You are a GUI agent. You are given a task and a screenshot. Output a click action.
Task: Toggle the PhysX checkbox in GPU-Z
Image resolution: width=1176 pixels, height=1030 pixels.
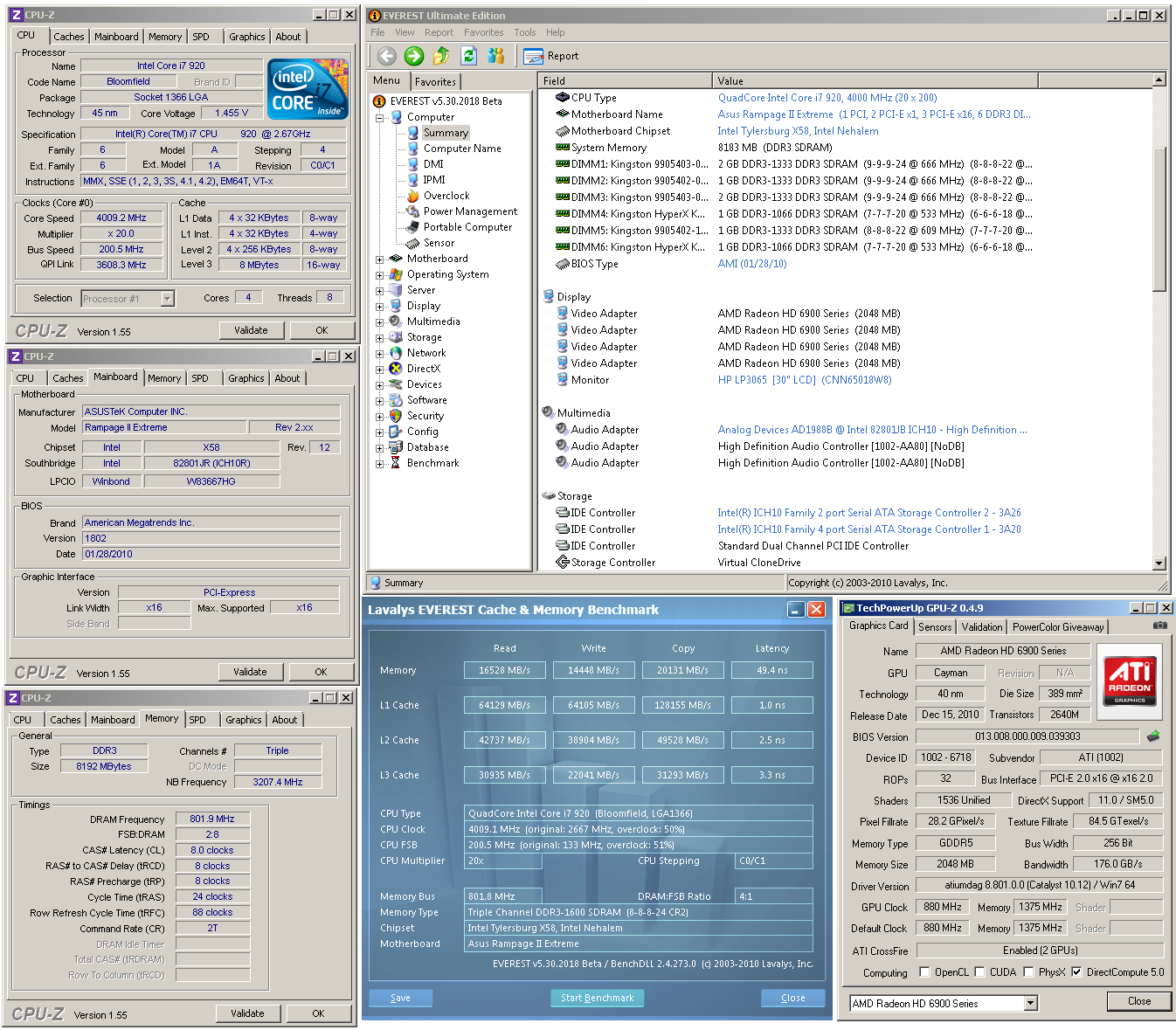click(1029, 972)
